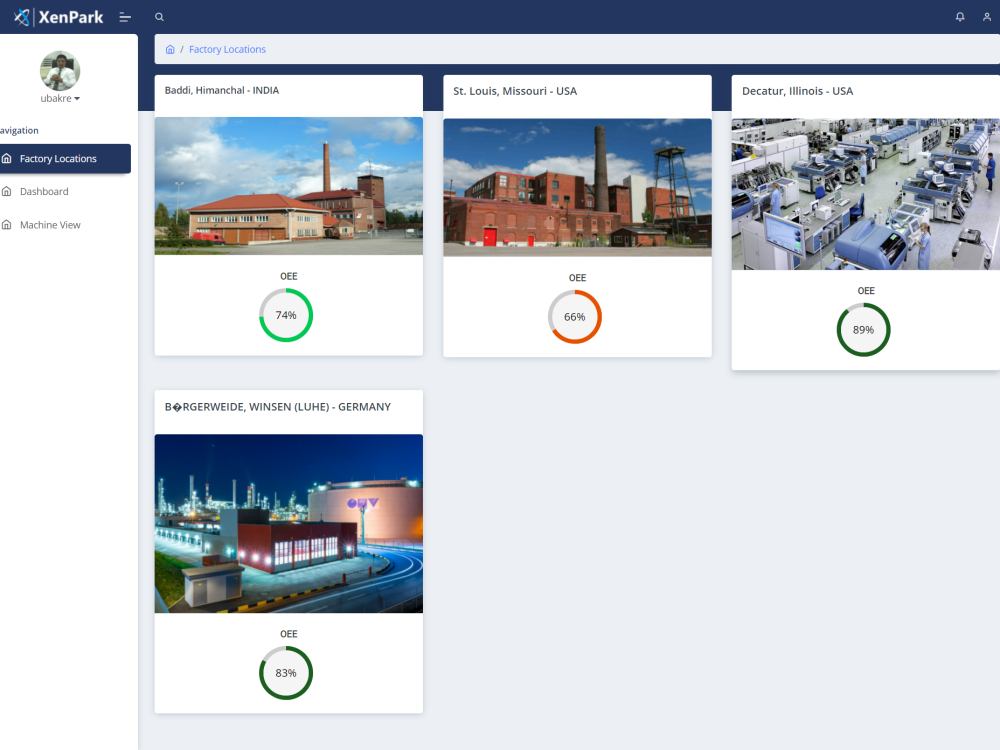Screen dimensions: 1000x750
Task: Click the Baddi factory photo
Action: click(x=288, y=186)
